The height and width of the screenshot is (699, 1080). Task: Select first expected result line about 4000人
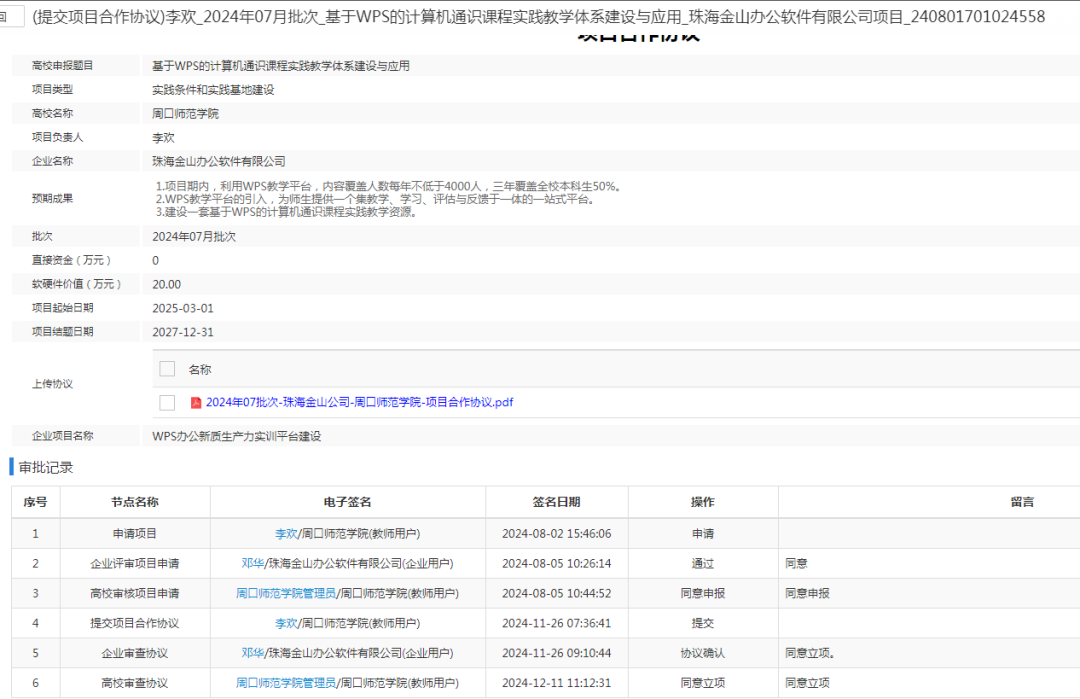389,186
